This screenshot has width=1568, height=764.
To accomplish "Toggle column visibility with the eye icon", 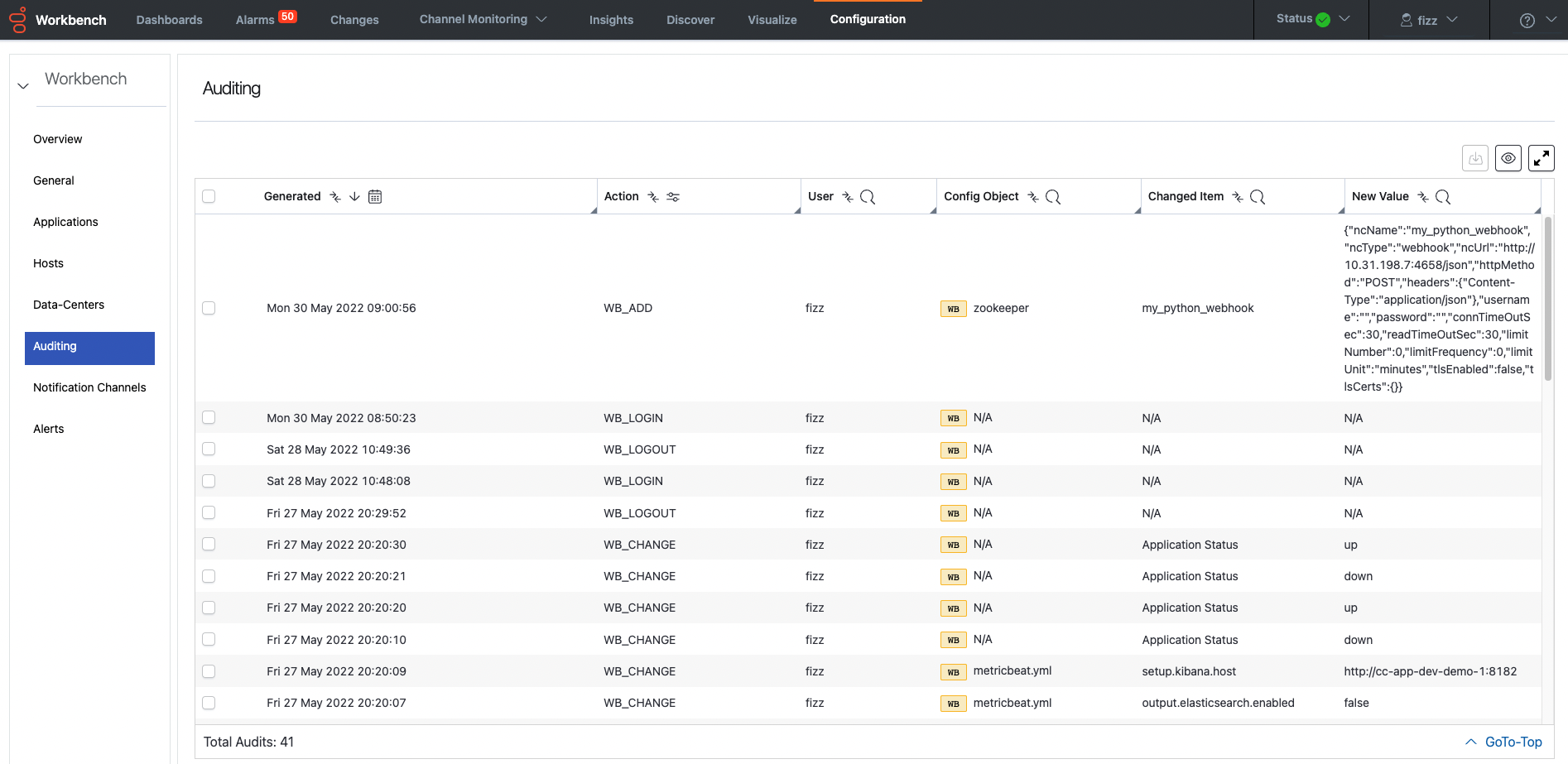I will pyautogui.click(x=1508, y=157).
